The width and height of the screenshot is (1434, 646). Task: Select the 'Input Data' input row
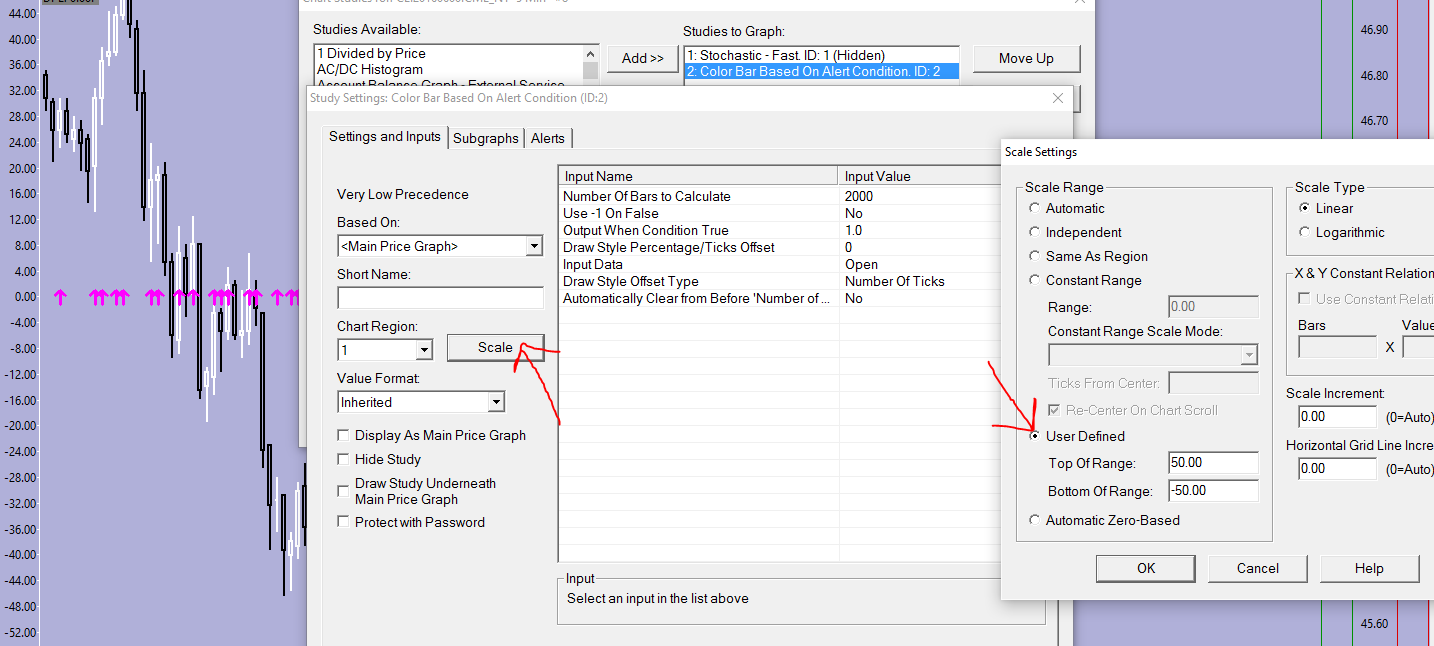coord(780,264)
